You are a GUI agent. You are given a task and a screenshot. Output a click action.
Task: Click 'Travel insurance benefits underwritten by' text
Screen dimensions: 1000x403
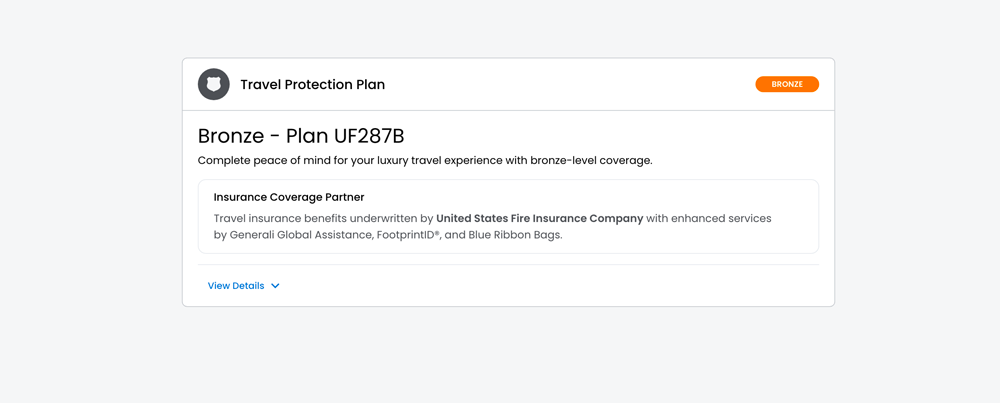pos(322,218)
